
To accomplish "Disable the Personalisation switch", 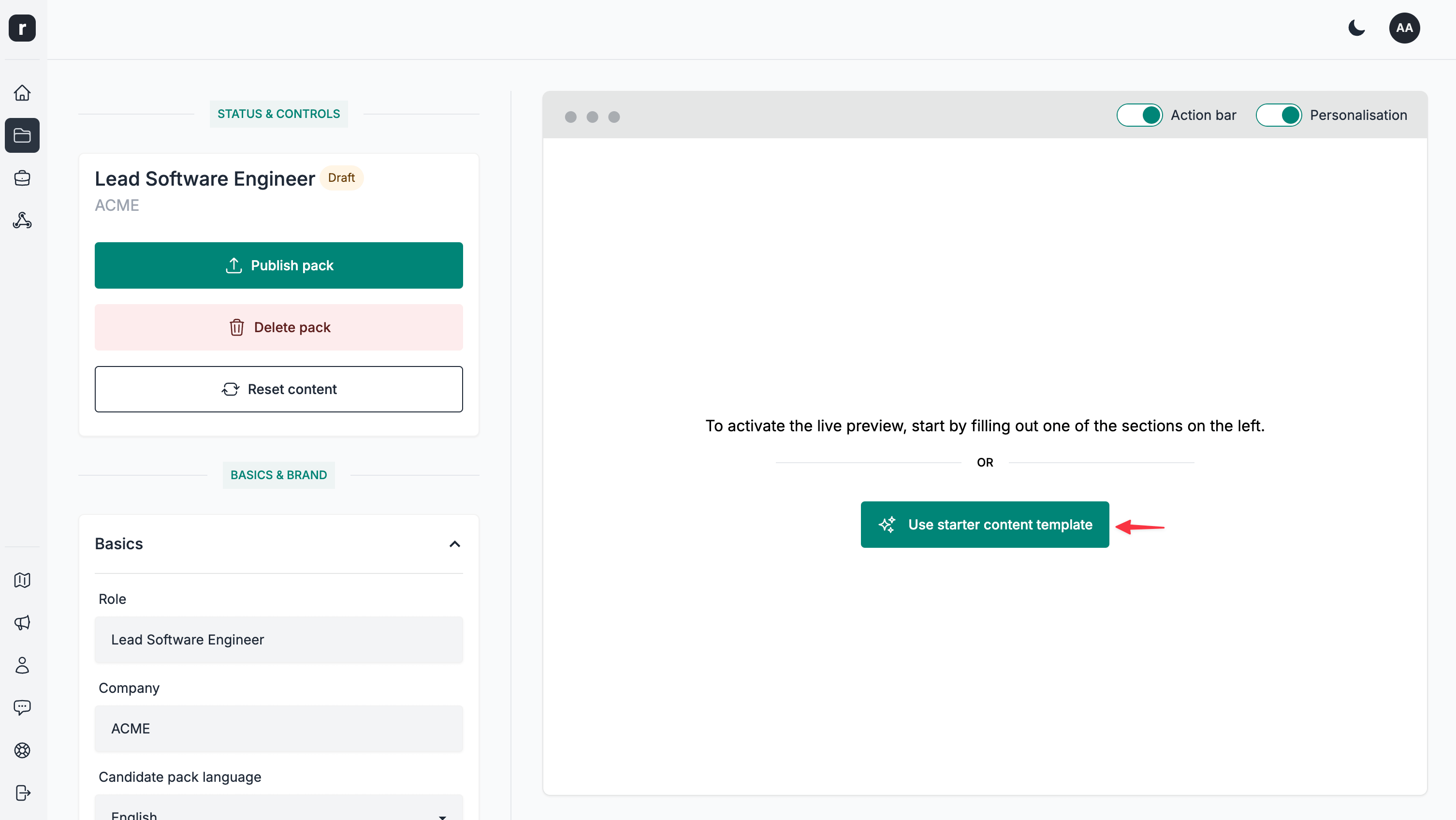I will (1278, 116).
